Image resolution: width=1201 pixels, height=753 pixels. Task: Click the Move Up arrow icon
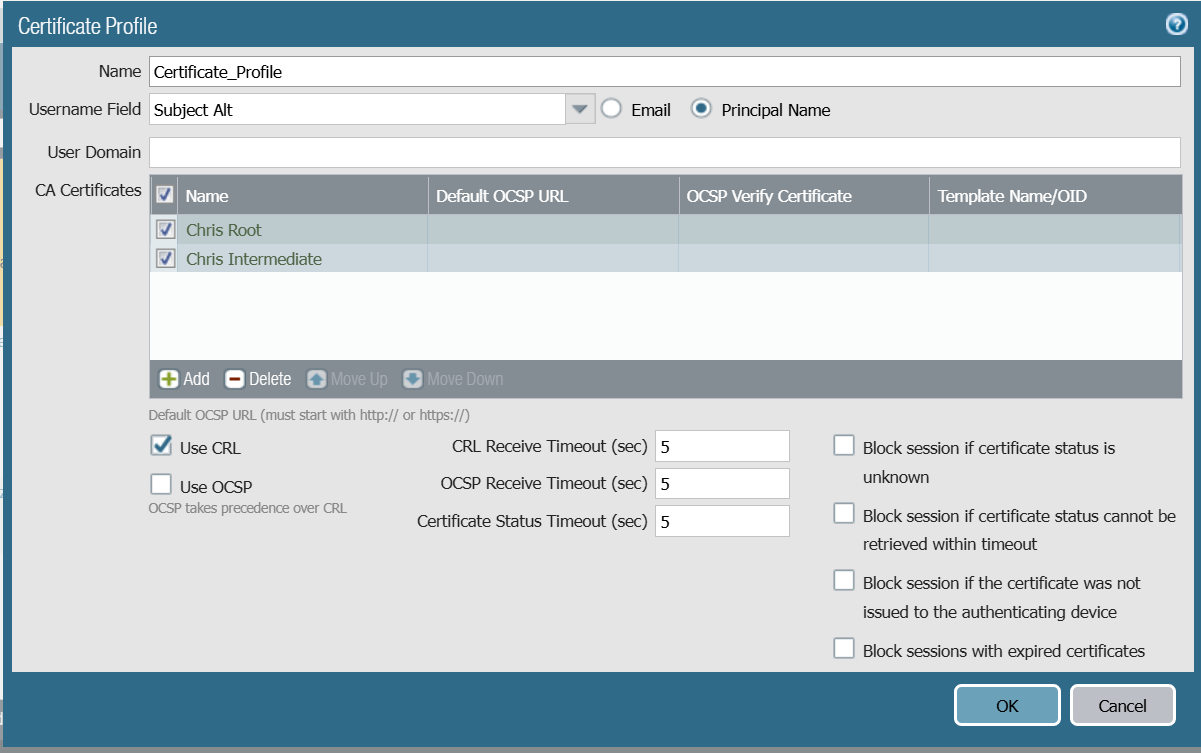pos(317,379)
